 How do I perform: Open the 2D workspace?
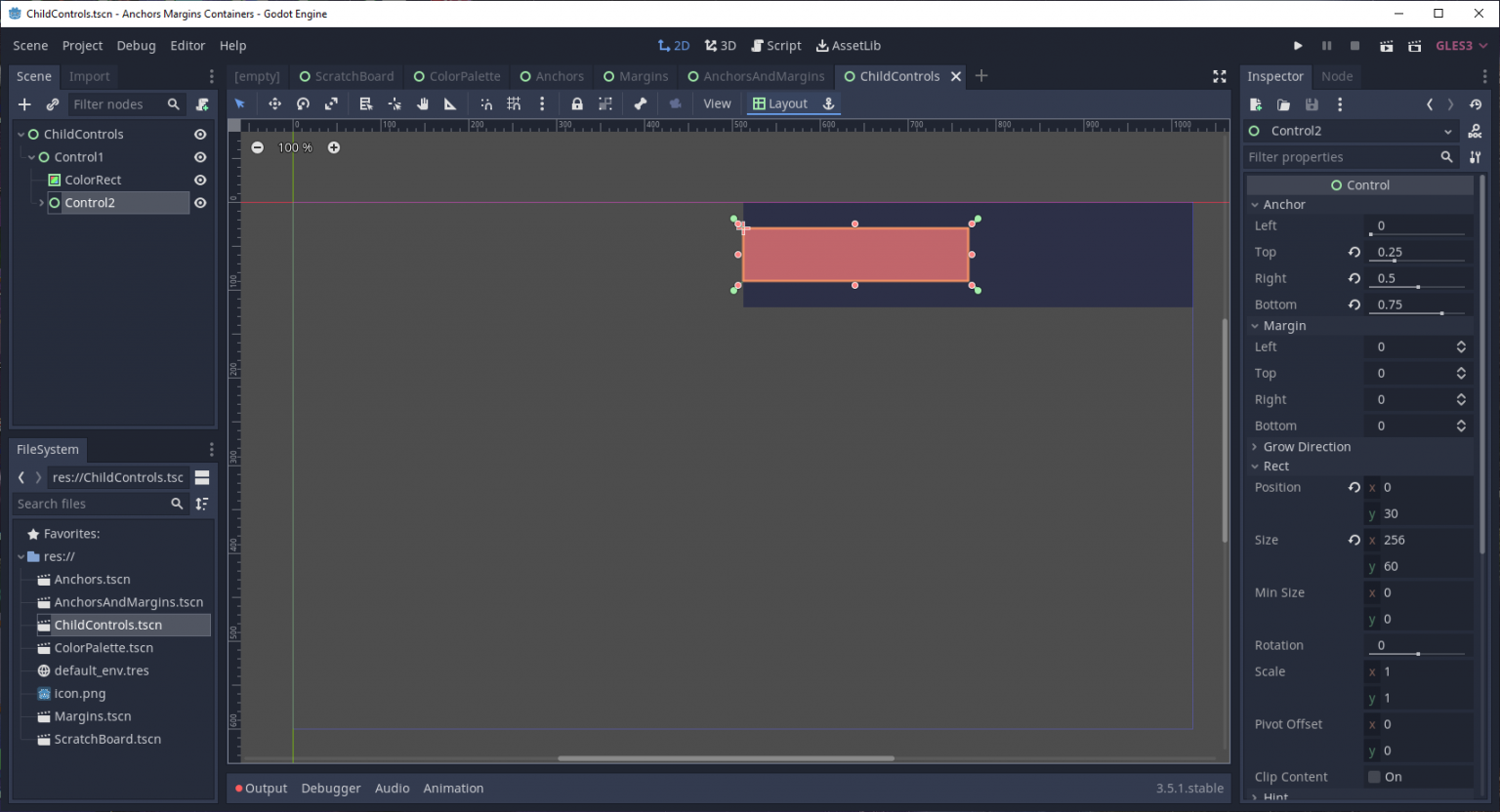click(x=673, y=45)
